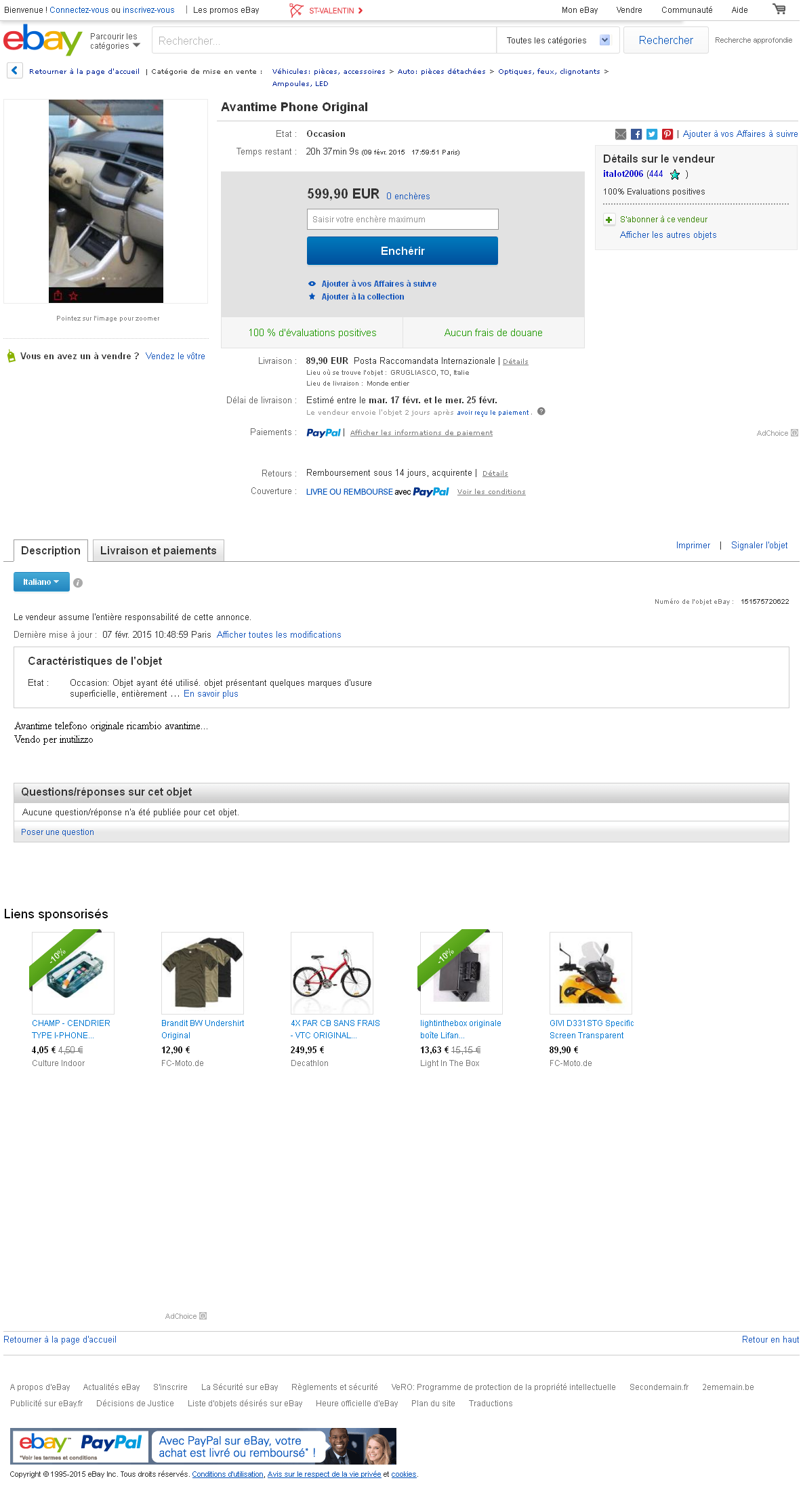The height and width of the screenshot is (1512, 803).
Task: Click the Avantime phone product photo
Action: coord(106,201)
